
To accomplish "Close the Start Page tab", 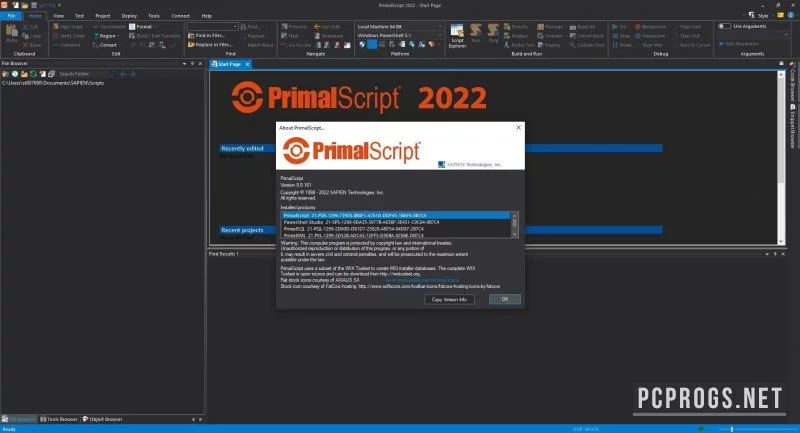I will click(x=247, y=64).
